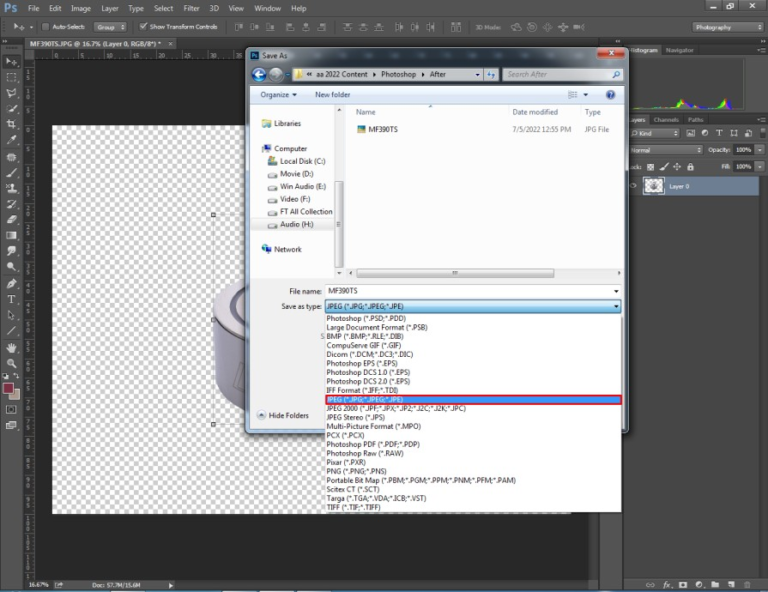This screenshot has width=768, height=592.
Task: Click the File name input field
Action: (x=469, y=291)
